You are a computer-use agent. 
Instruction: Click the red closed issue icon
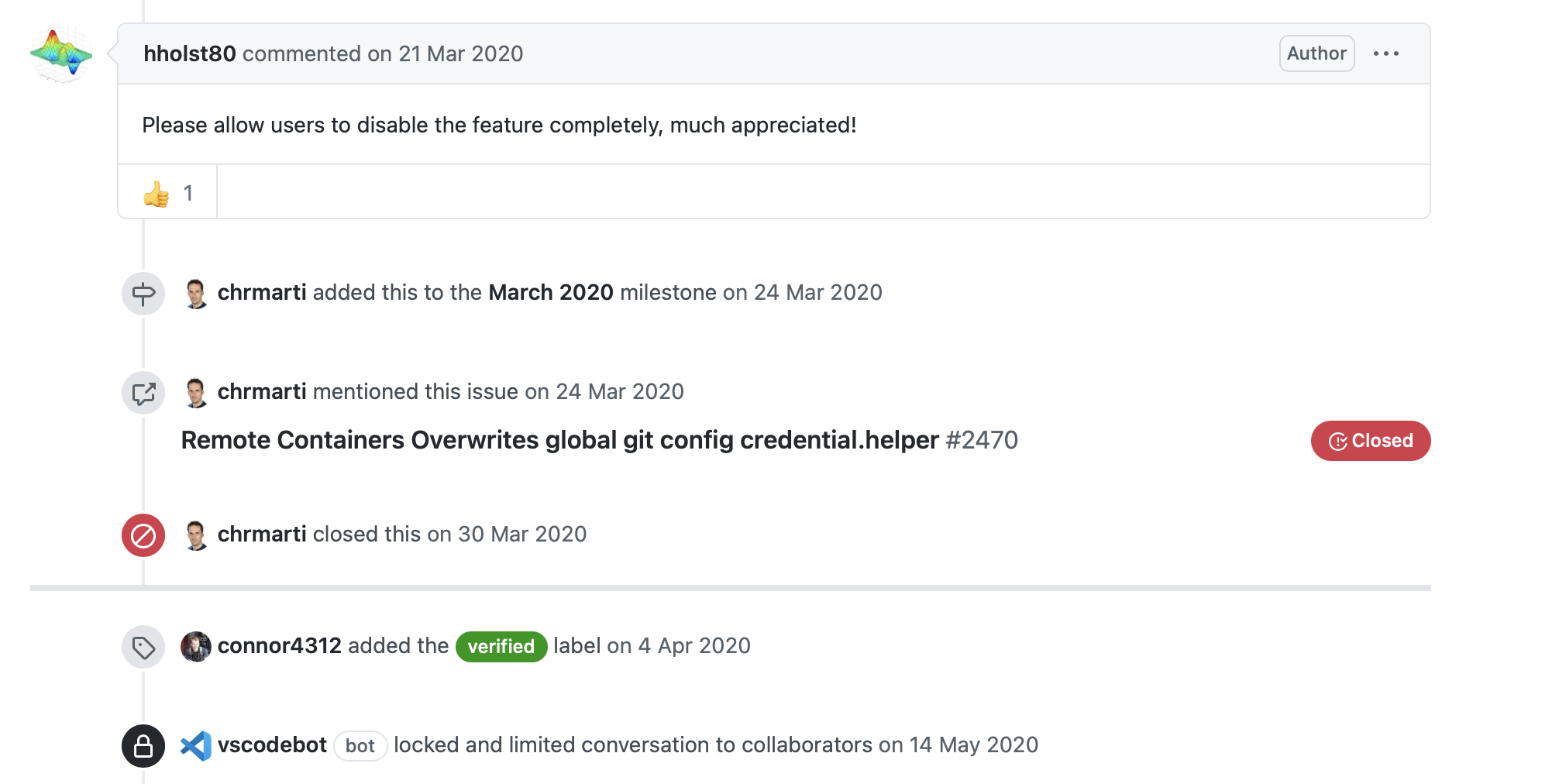[x=143, y=535]
